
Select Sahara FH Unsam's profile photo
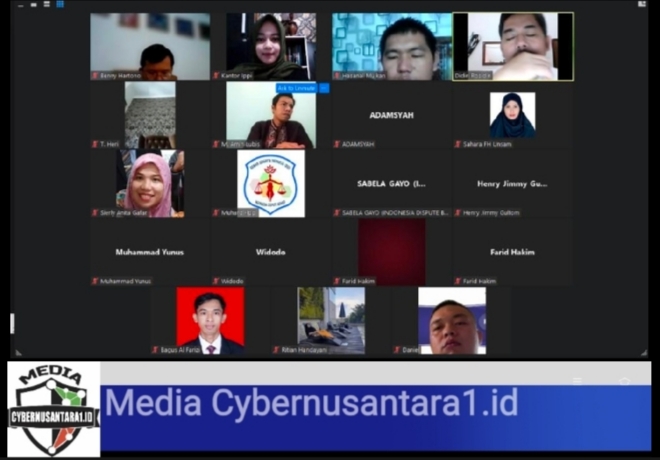tap(513, 115)
